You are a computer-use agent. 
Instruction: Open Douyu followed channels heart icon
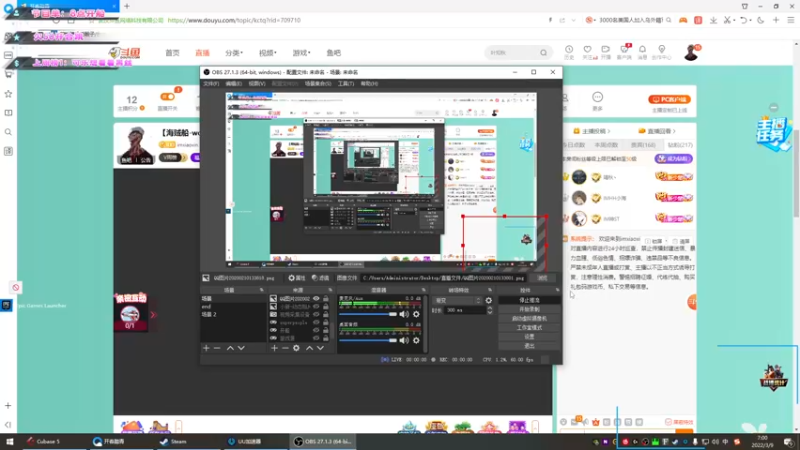[588, 50]
